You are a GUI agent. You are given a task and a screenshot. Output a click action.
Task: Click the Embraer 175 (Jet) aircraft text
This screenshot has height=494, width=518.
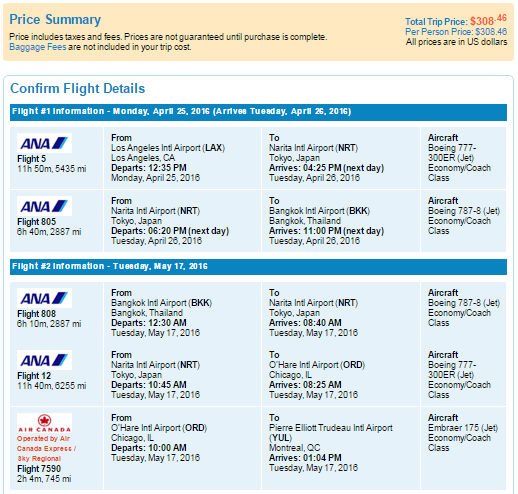463,428
